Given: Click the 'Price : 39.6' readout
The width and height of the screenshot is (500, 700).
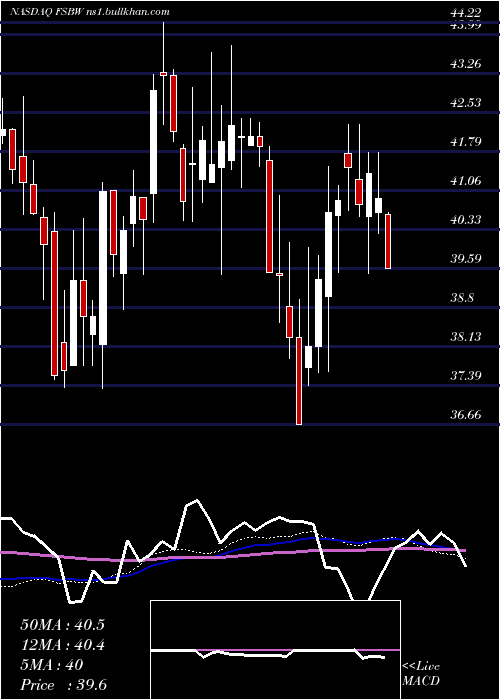Looking at the screenshot, I should [63, 685].
